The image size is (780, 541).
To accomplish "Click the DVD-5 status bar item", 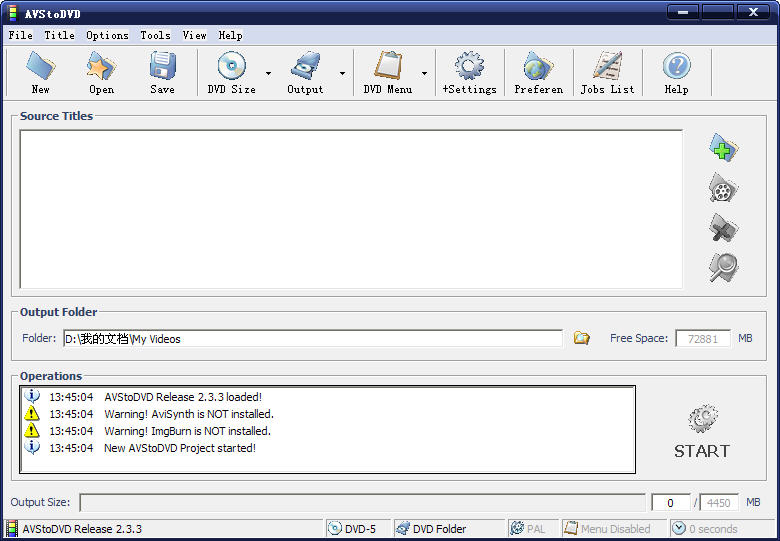I will (358, 529).
